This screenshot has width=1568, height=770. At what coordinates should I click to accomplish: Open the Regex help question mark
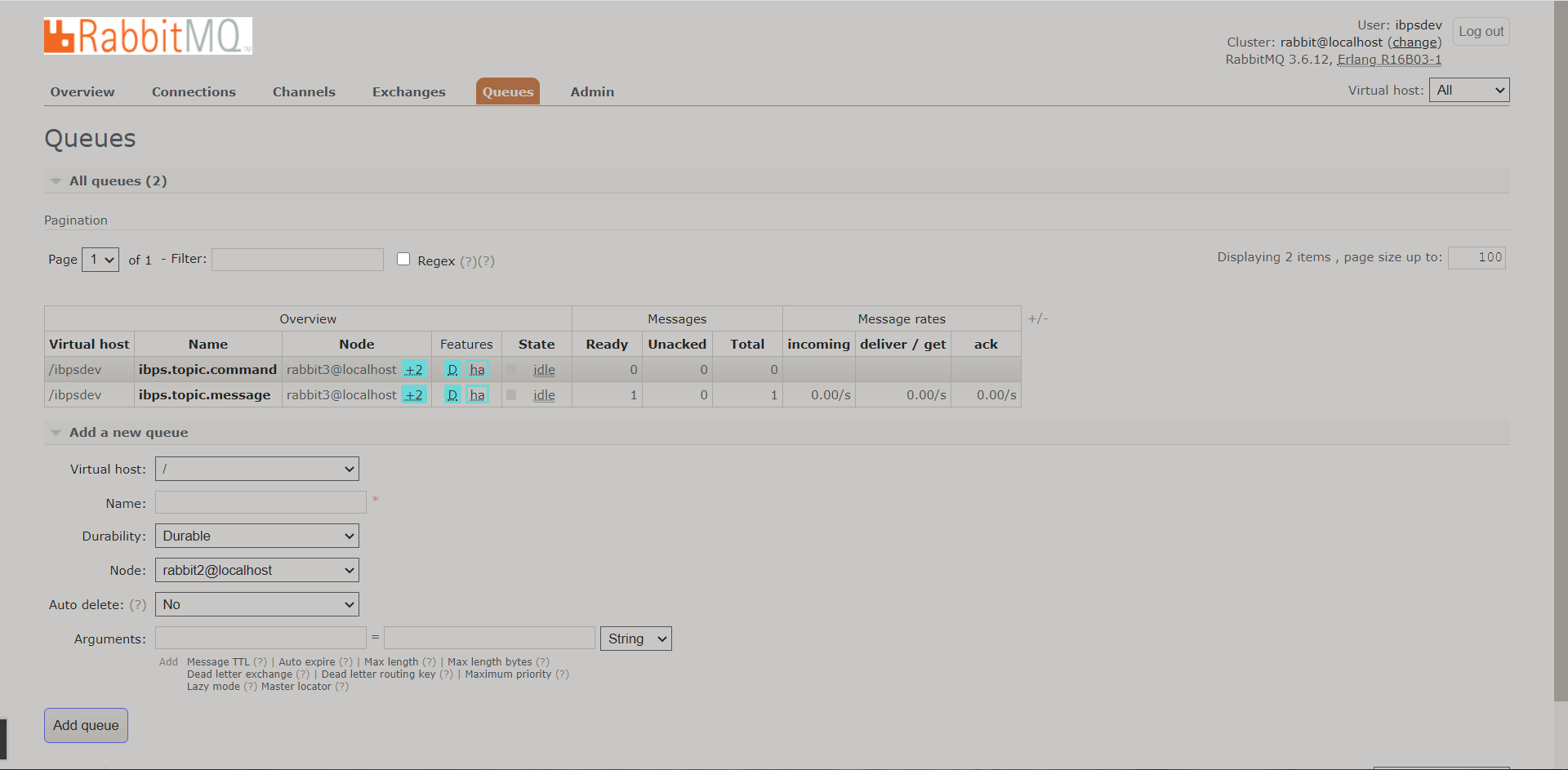click(468, 261)
